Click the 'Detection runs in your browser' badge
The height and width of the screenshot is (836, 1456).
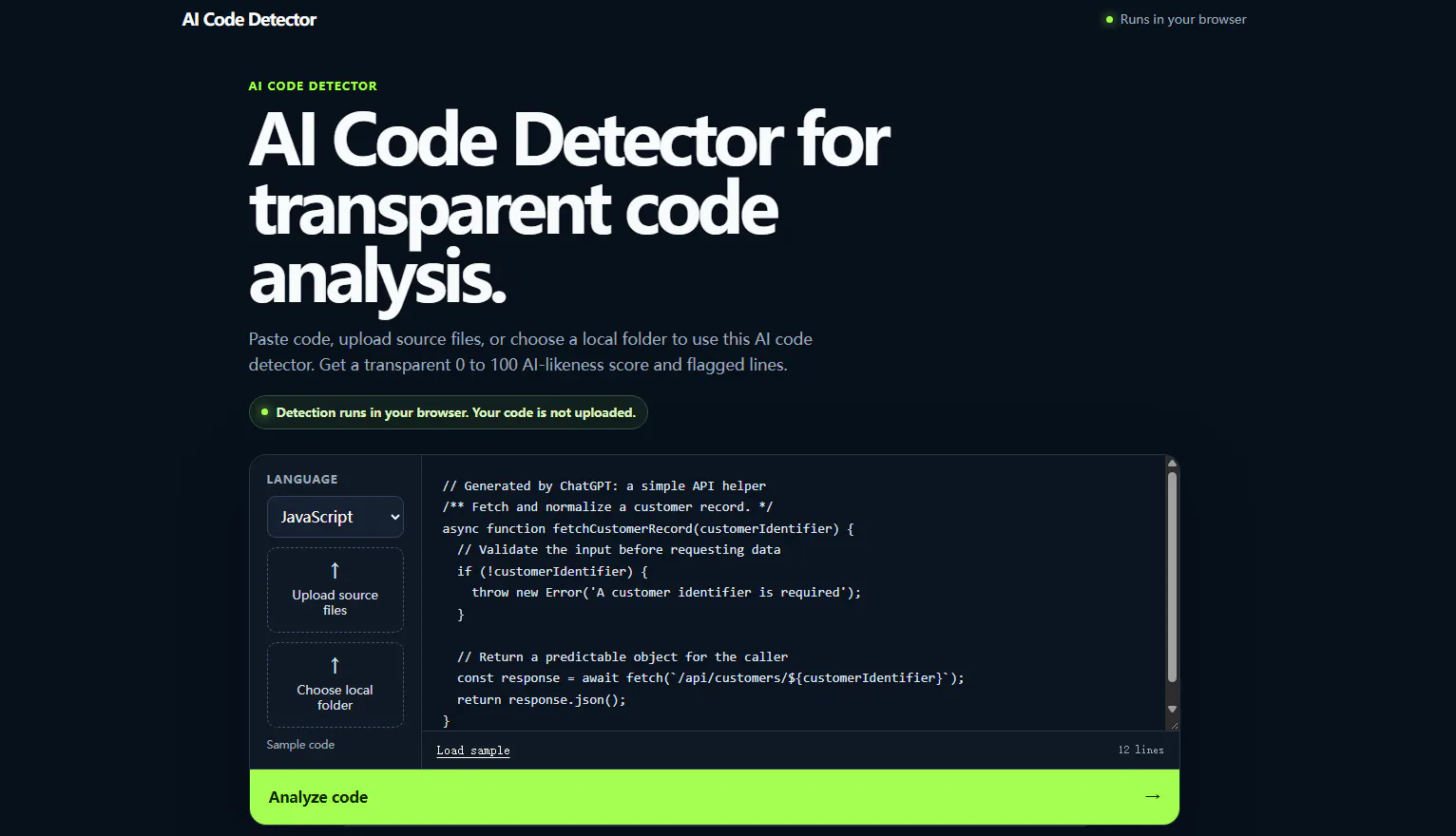pos(449,412)
